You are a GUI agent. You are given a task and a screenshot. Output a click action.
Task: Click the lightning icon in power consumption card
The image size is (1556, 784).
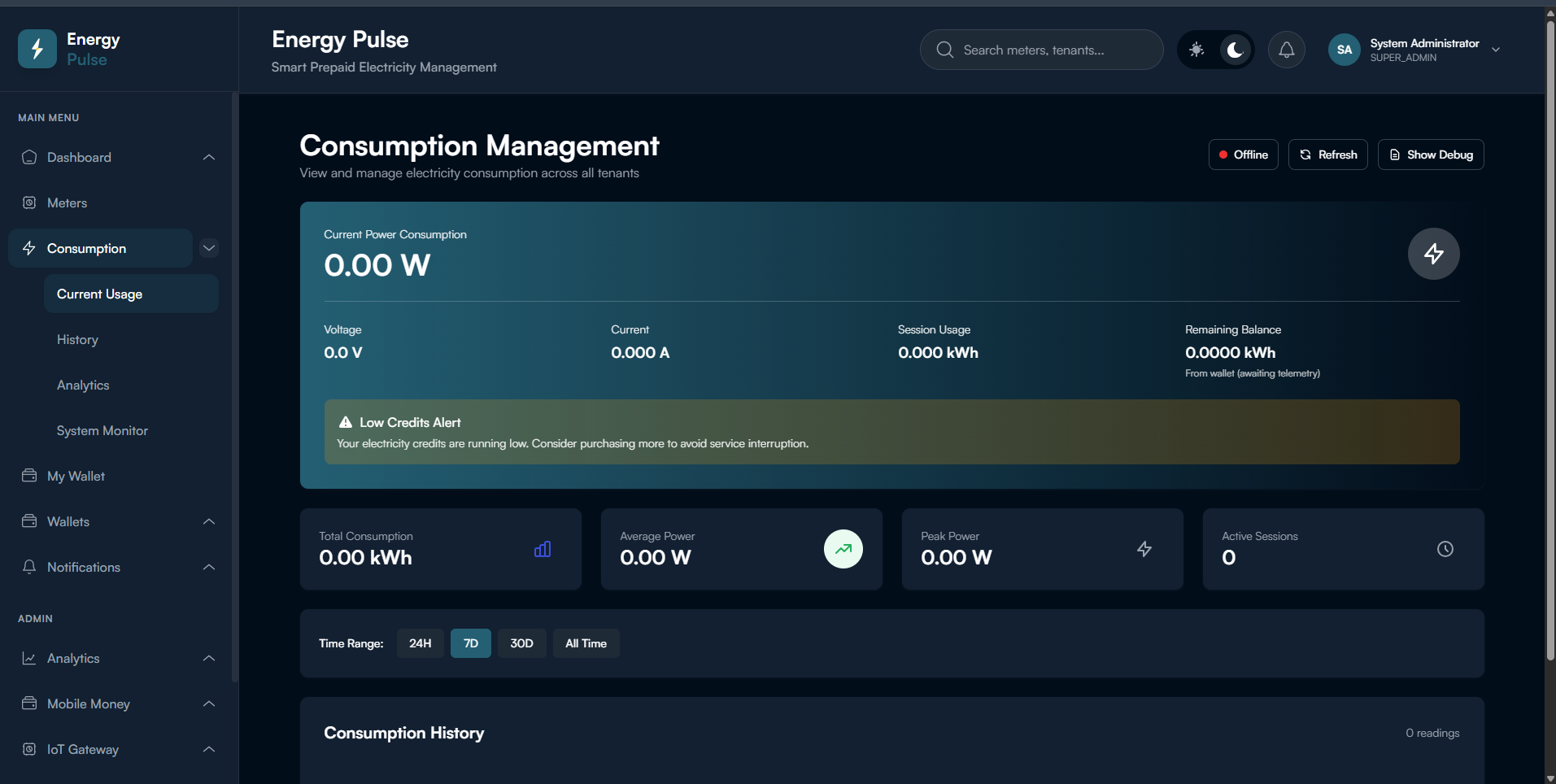click(x=1433, y=254)
